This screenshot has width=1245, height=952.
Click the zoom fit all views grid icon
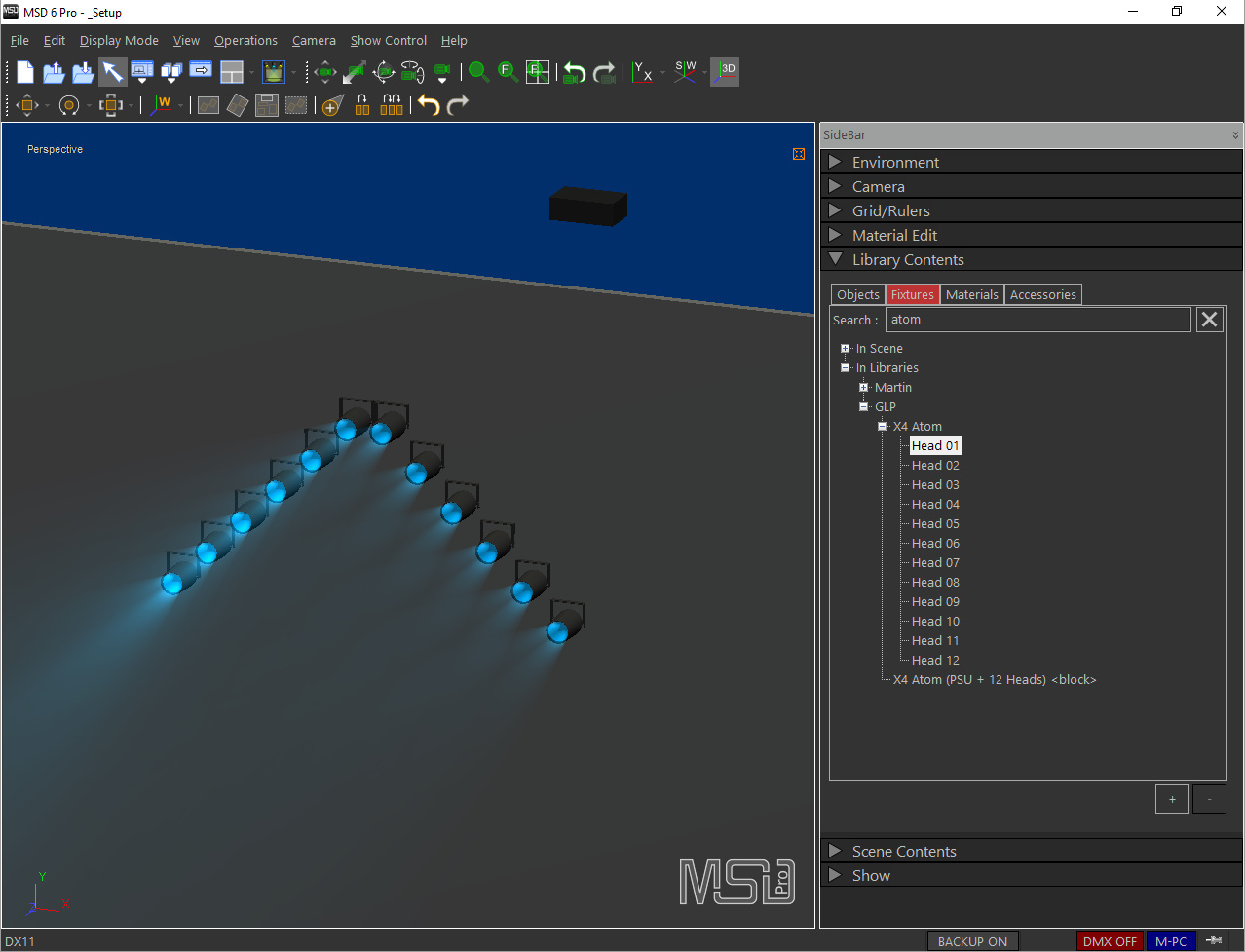click(x=538, y=72)
